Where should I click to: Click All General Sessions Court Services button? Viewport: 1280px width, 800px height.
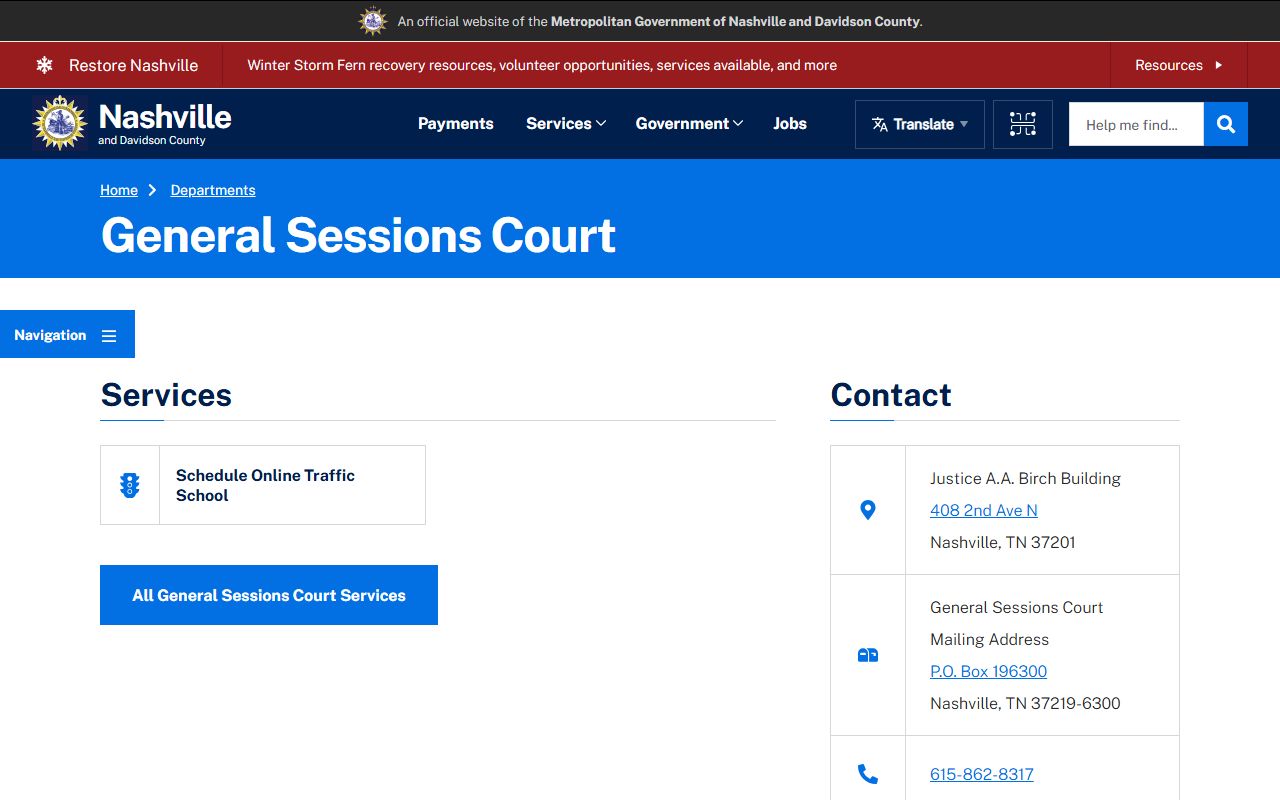coord(269,595)
